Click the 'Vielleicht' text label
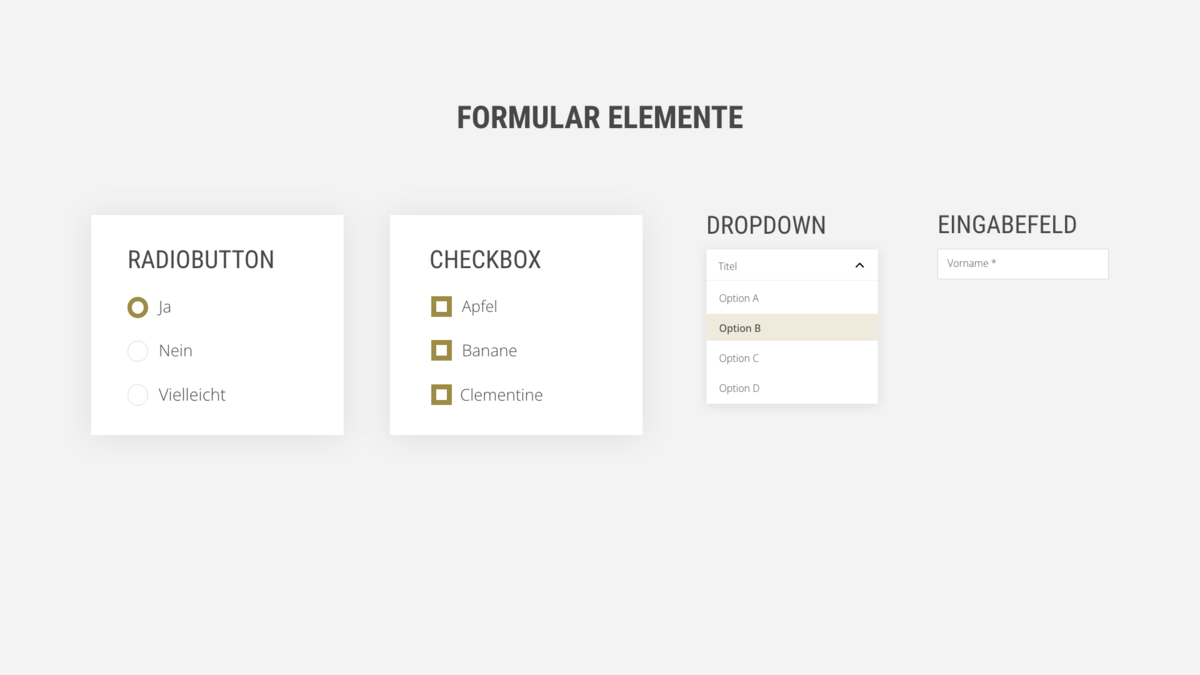The image size is (1200, 675). click(x=192, y=395)
